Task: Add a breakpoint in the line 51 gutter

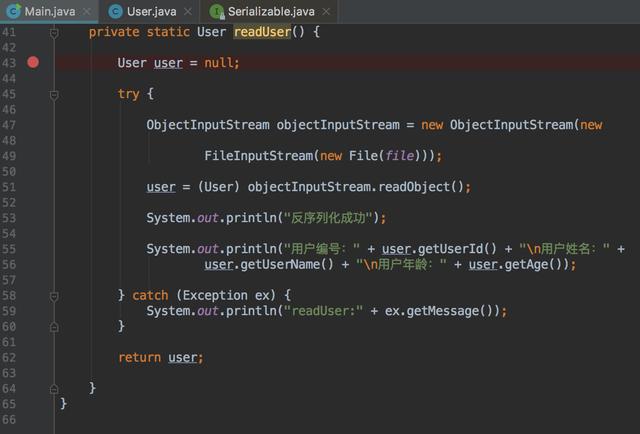Action: (x=33, y=187)
